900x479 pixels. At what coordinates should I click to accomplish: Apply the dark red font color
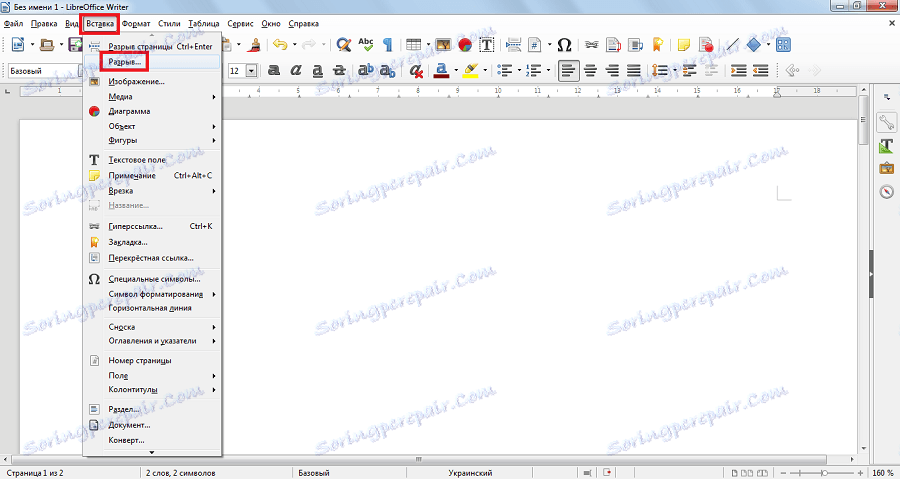click(x=441, y=71)
